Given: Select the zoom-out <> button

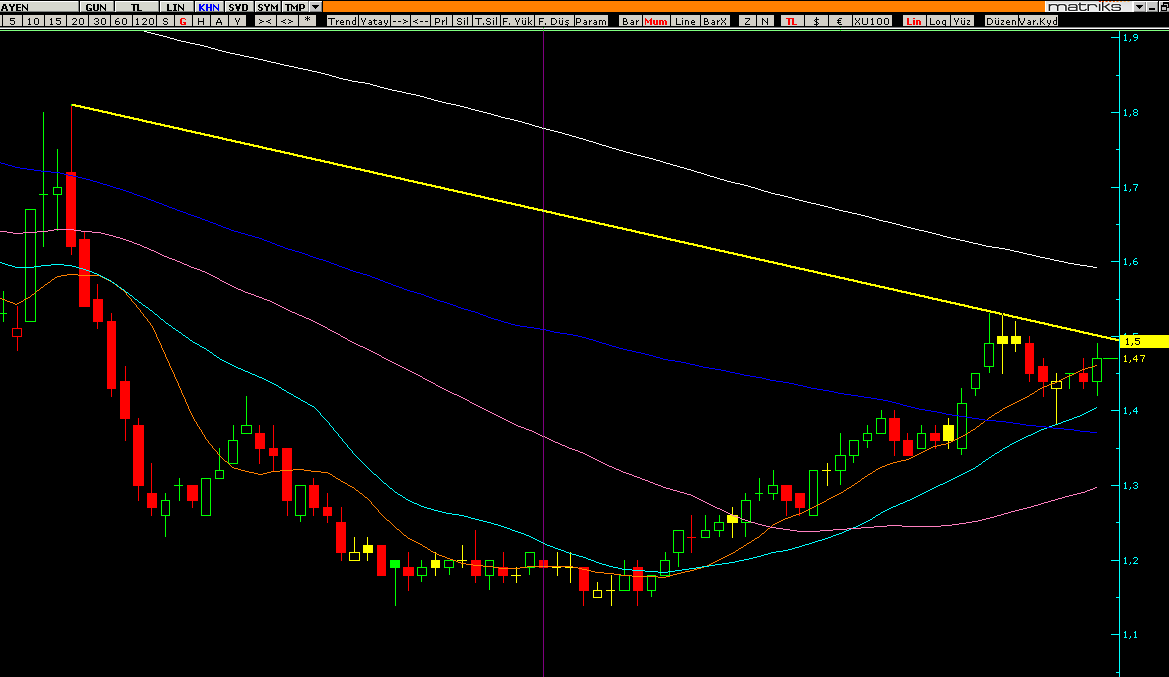Looking at the screenshot, I should click(287, 21).
